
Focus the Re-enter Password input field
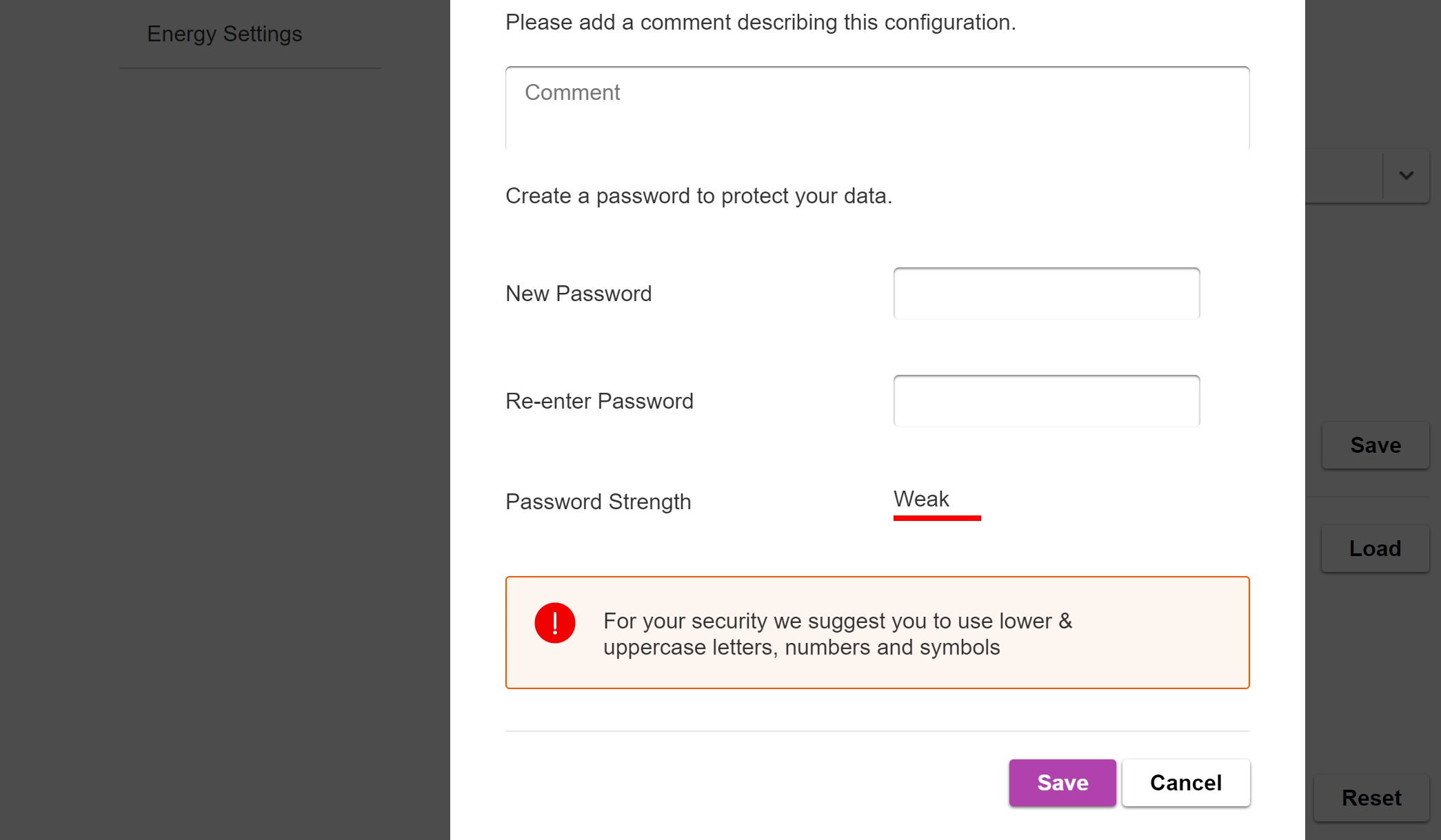(x=1046, y=401)
